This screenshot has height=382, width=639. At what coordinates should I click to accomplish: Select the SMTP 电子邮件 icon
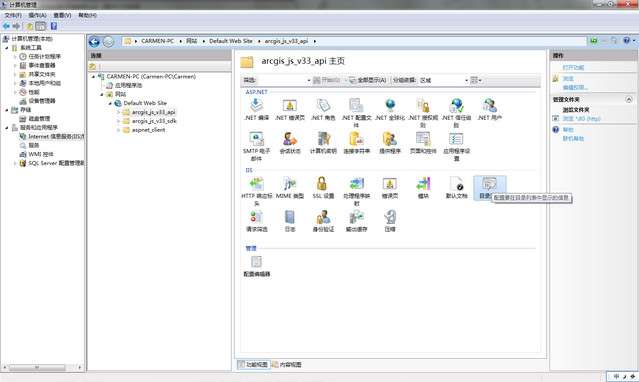pos(256,146)
